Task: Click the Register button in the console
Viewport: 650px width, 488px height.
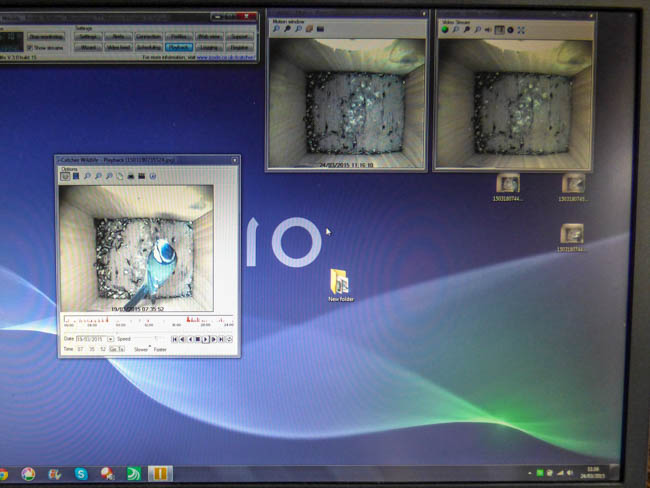Action: [x=239, y=47]
